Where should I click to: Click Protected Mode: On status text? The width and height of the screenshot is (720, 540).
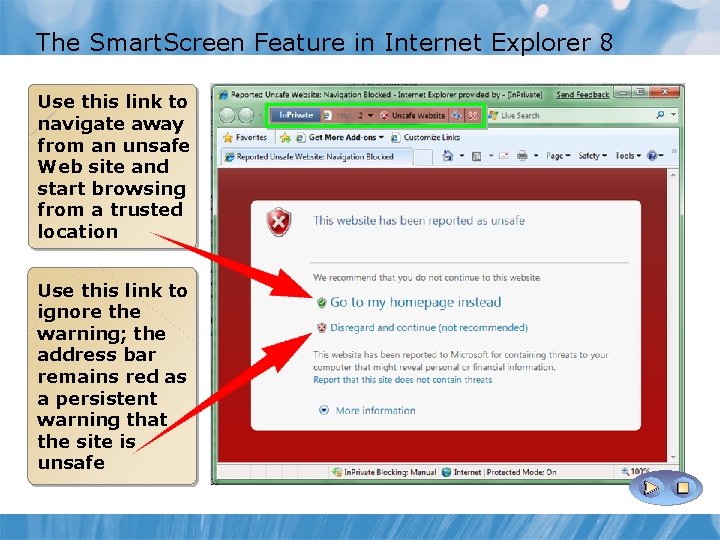pyautogui.click(x=522, y=472)
